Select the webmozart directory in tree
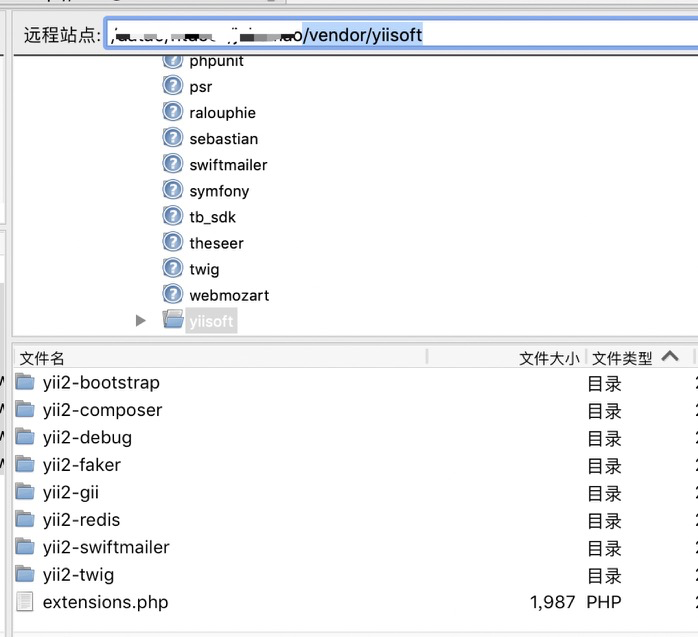698x637 pixels. (229, 296)
